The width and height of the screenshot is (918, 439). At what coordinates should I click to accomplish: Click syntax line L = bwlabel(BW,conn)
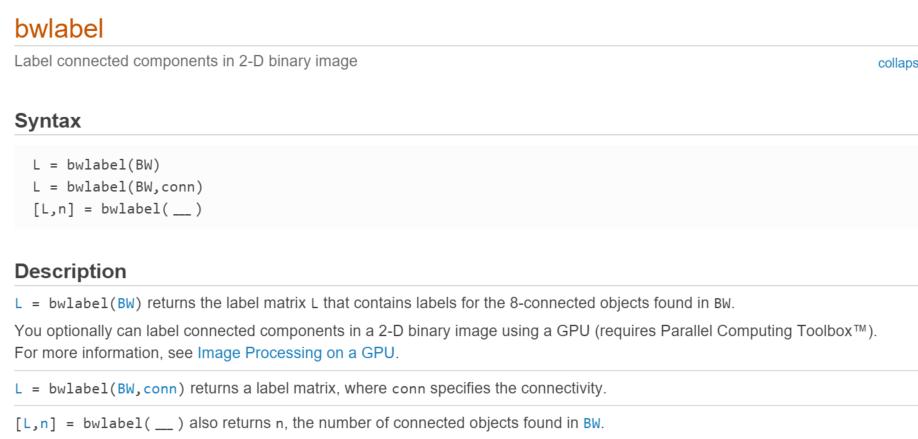coord(118,187)
